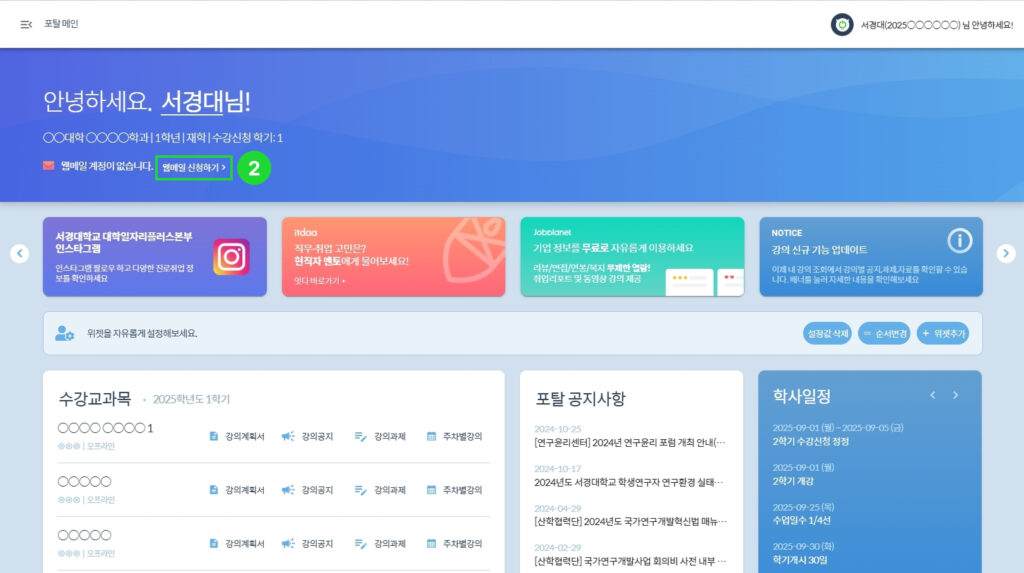1024x573 pixels.
Task: Click 위젯추가 button
Action: click(x=942, y=333)
